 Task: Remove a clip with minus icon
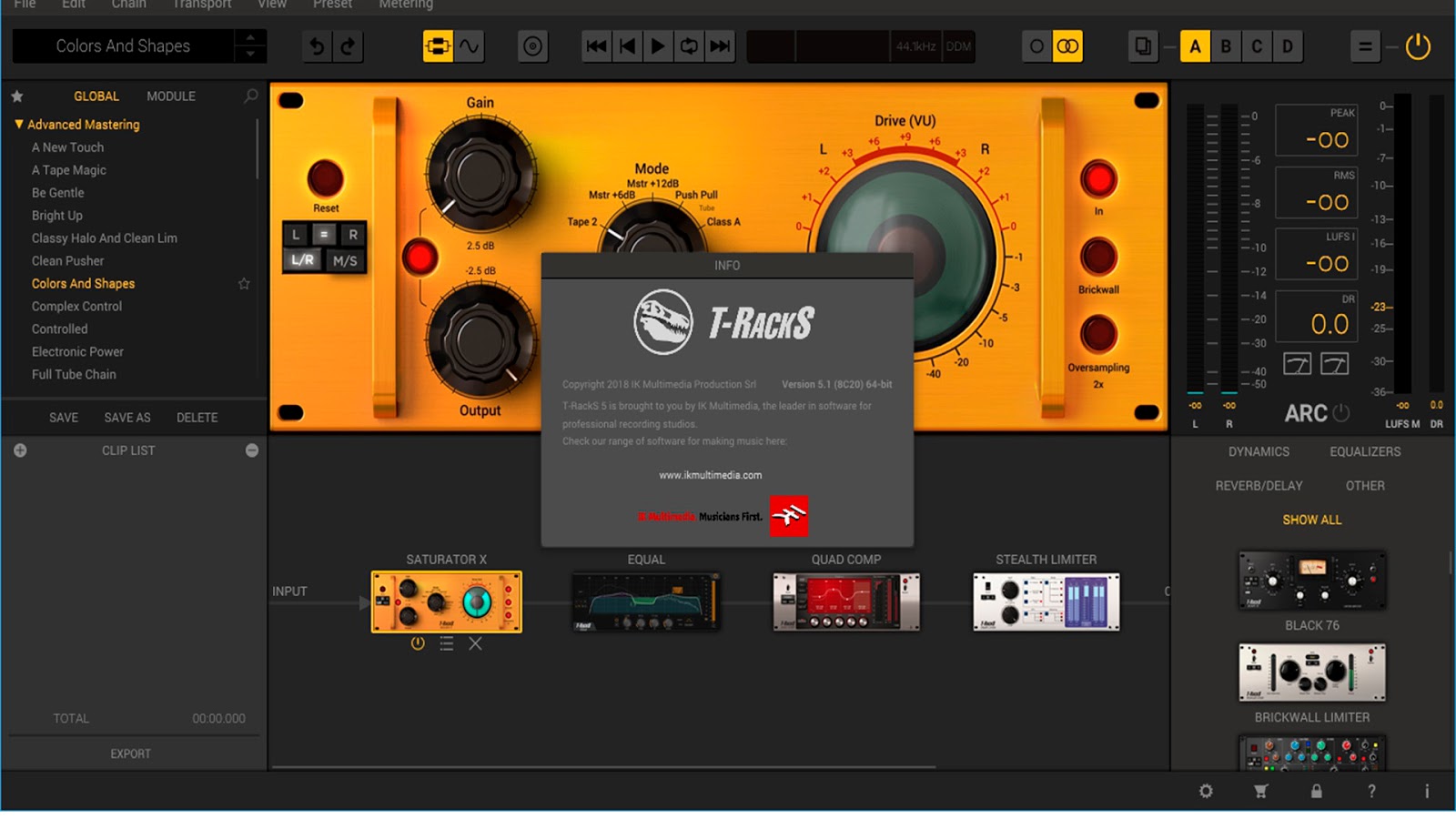[x=252, y=450]
